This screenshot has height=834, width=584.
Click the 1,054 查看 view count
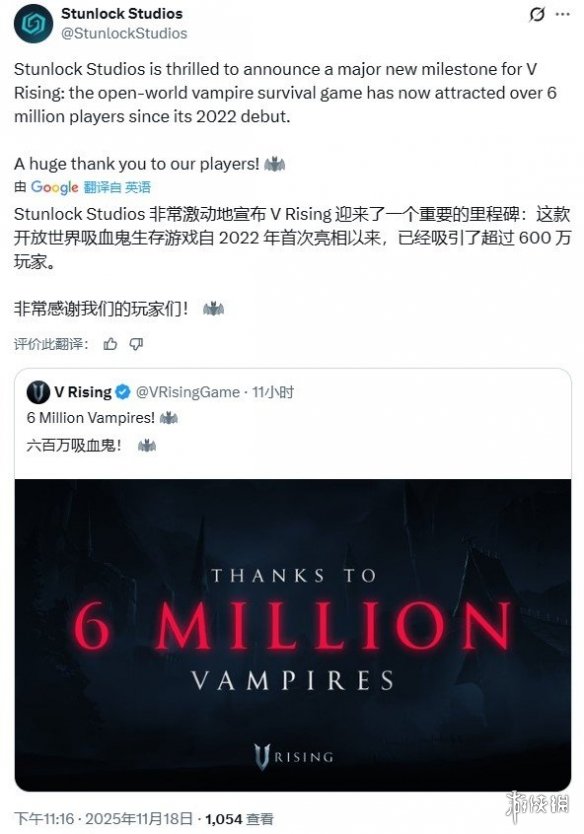point(239,819)
